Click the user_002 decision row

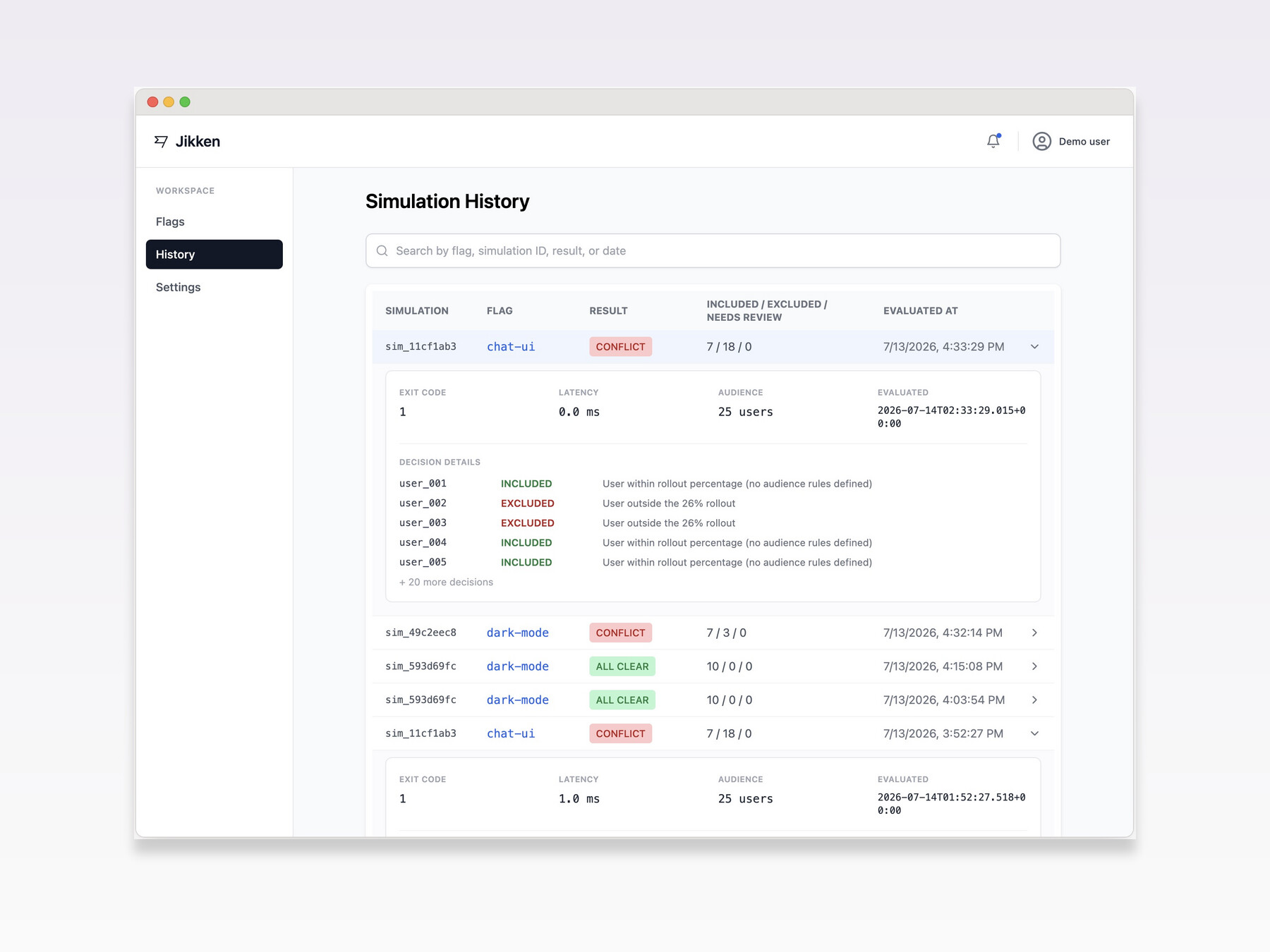[713, 504]
